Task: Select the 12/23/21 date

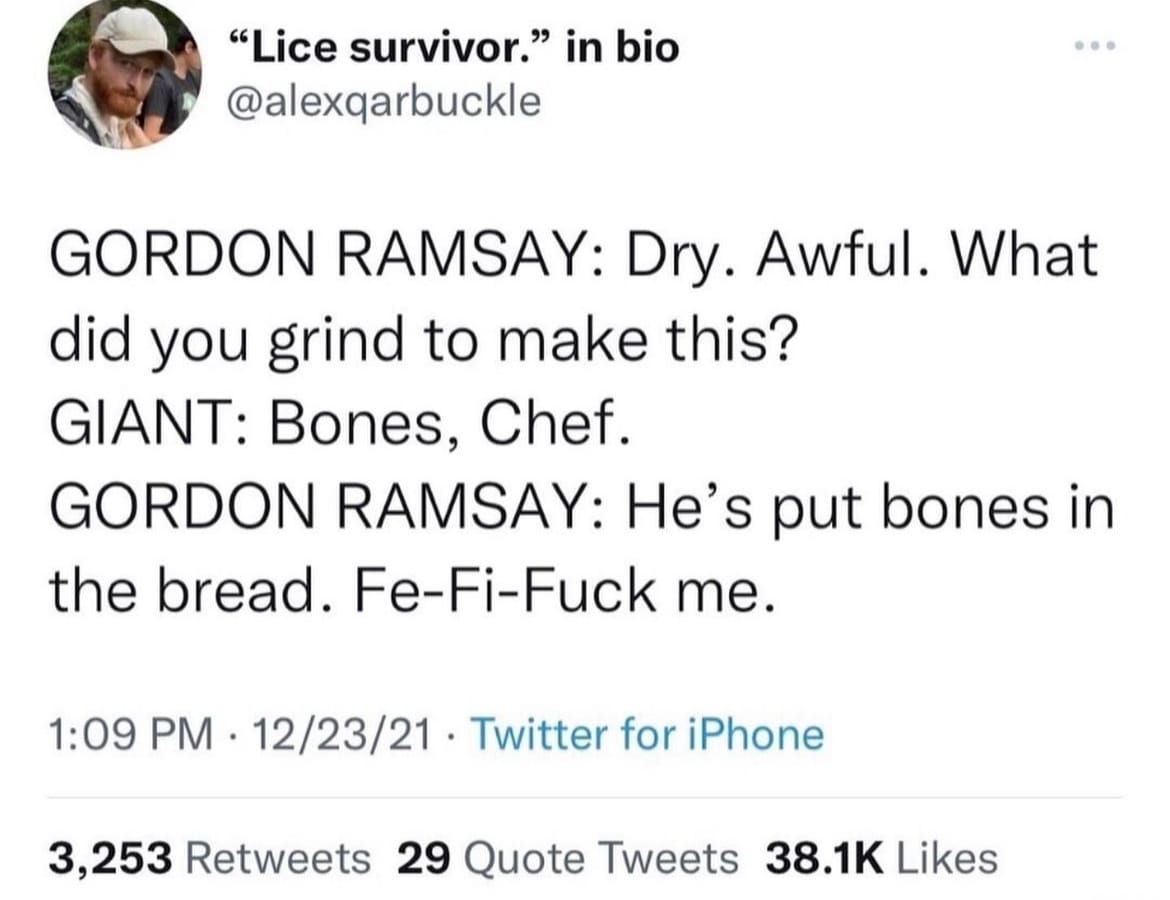Action: [342, 734]
